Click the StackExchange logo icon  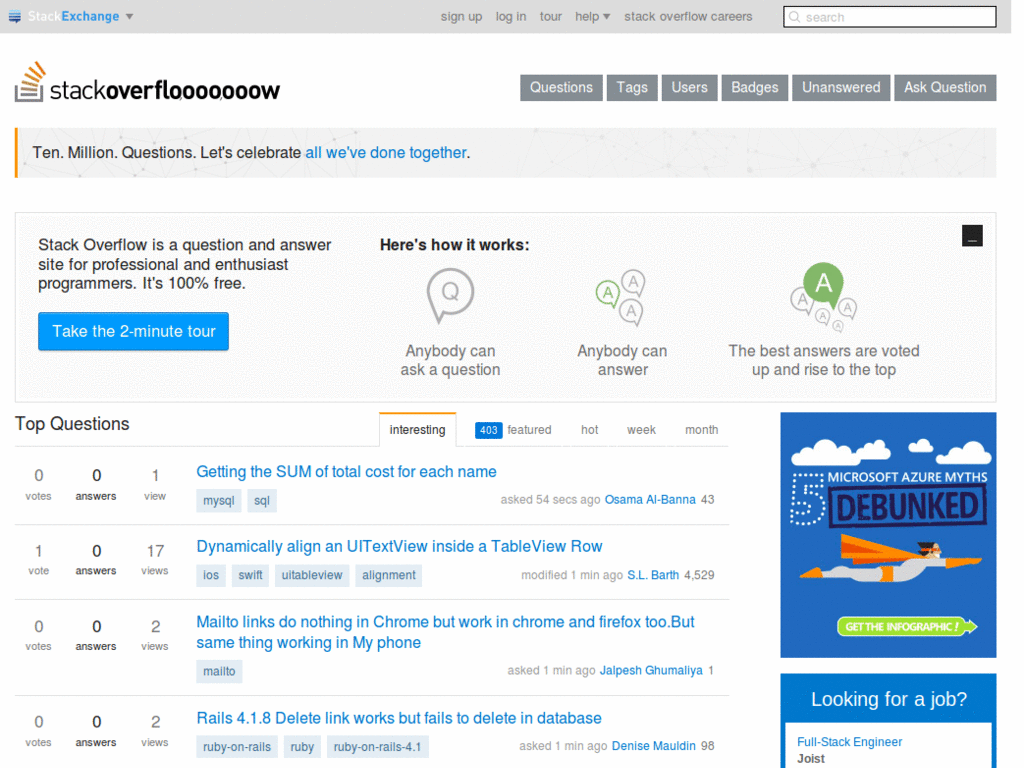pyautogui.click(x=14, y=16)
